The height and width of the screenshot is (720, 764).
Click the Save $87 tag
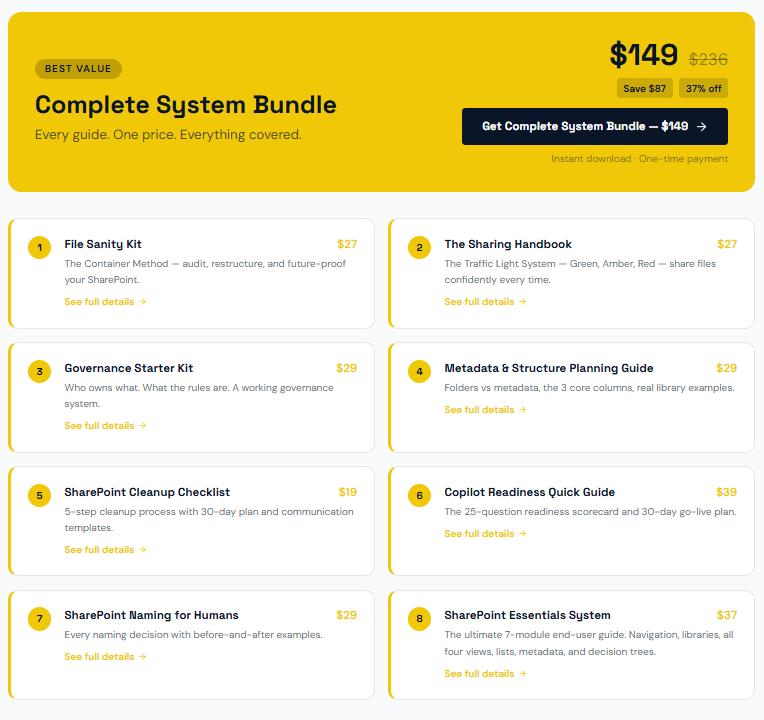point(645,88)
